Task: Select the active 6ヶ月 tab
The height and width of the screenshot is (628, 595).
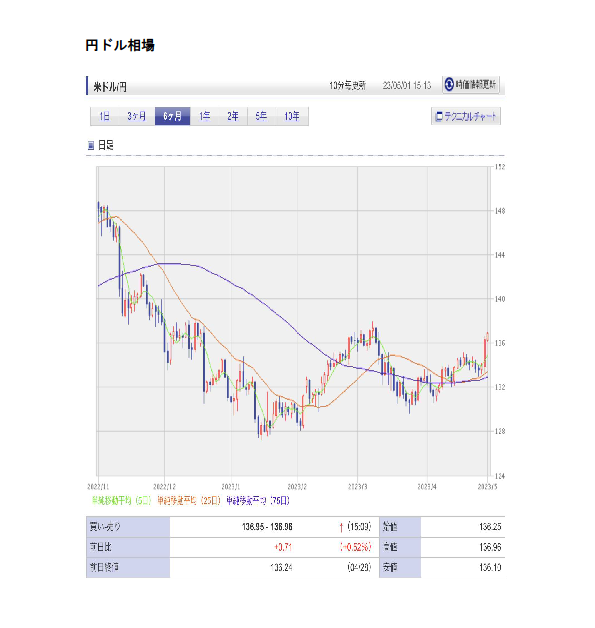Action: 173,116
